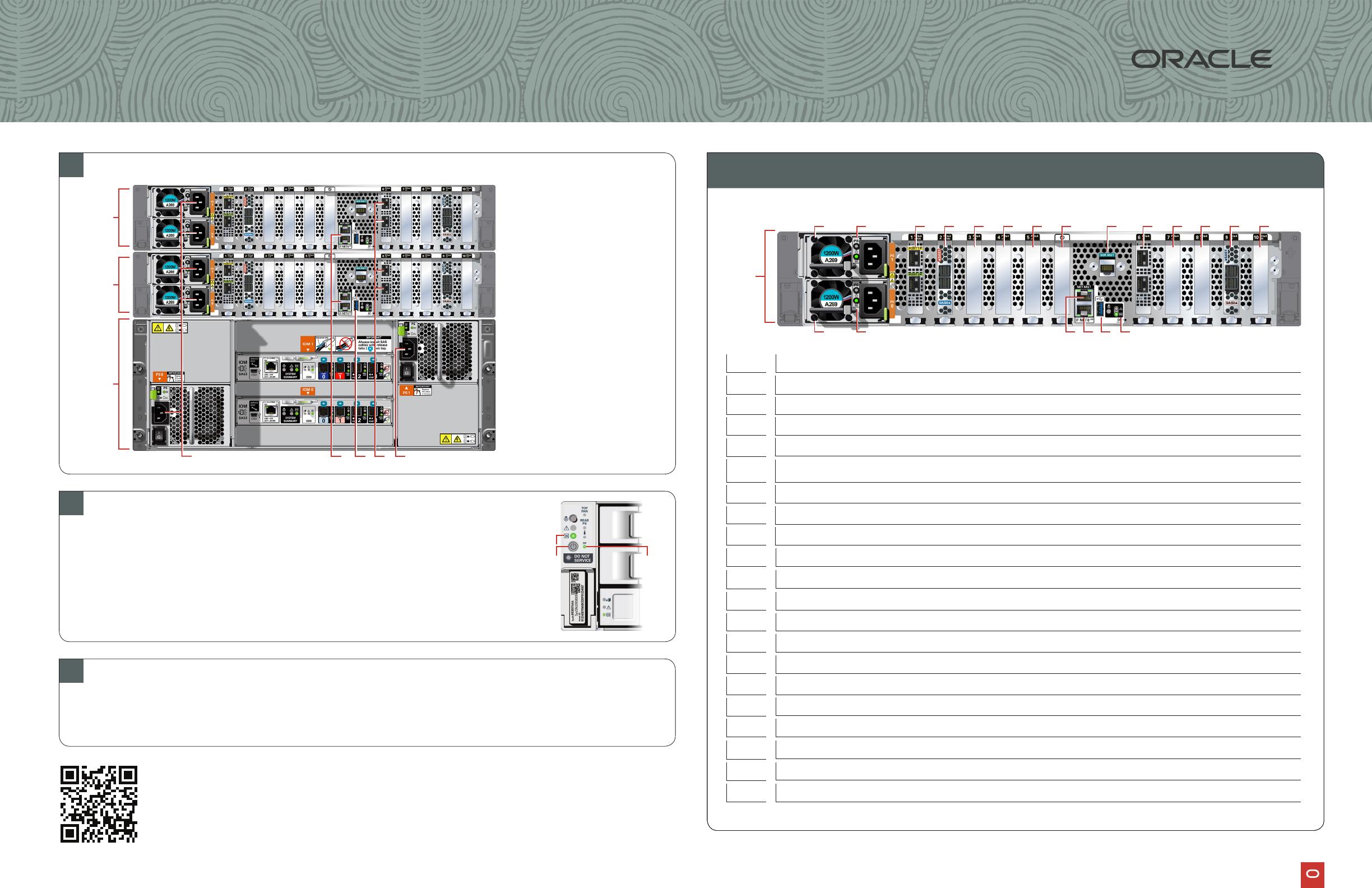Click the PS 1 power inlet in the large controller view
This screenshot has width=1372, height=888.
pos(873,257)
